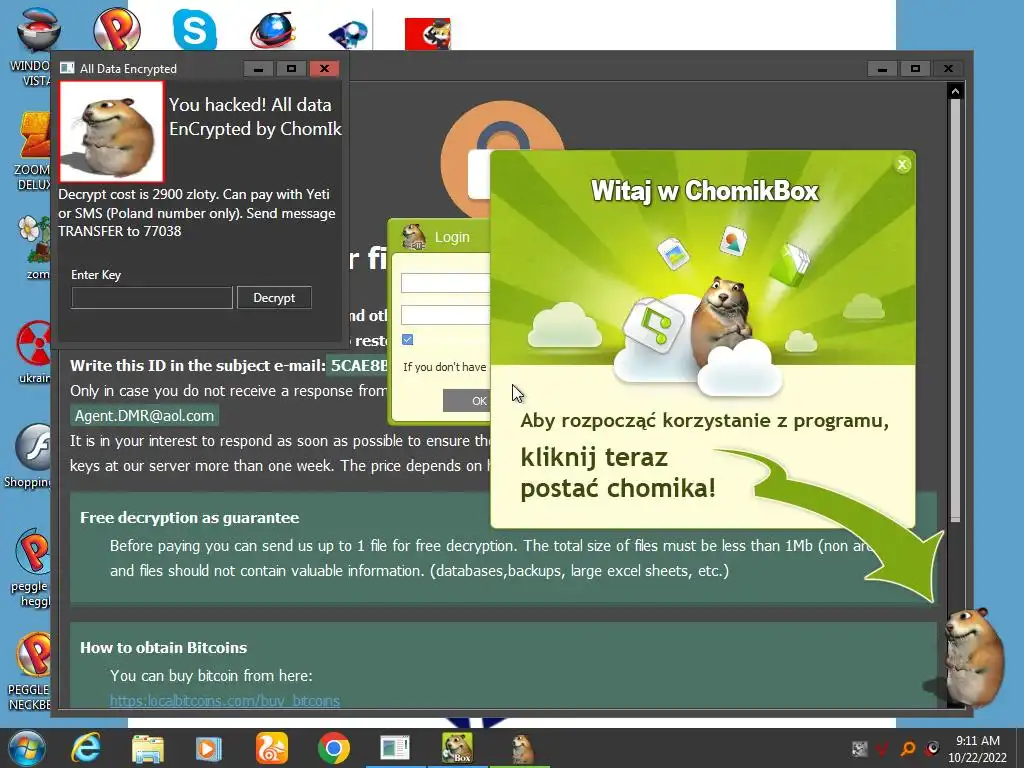Toggle the checkbox in the Login dialog
1024x768 pixels.
(x=408, y=340)
